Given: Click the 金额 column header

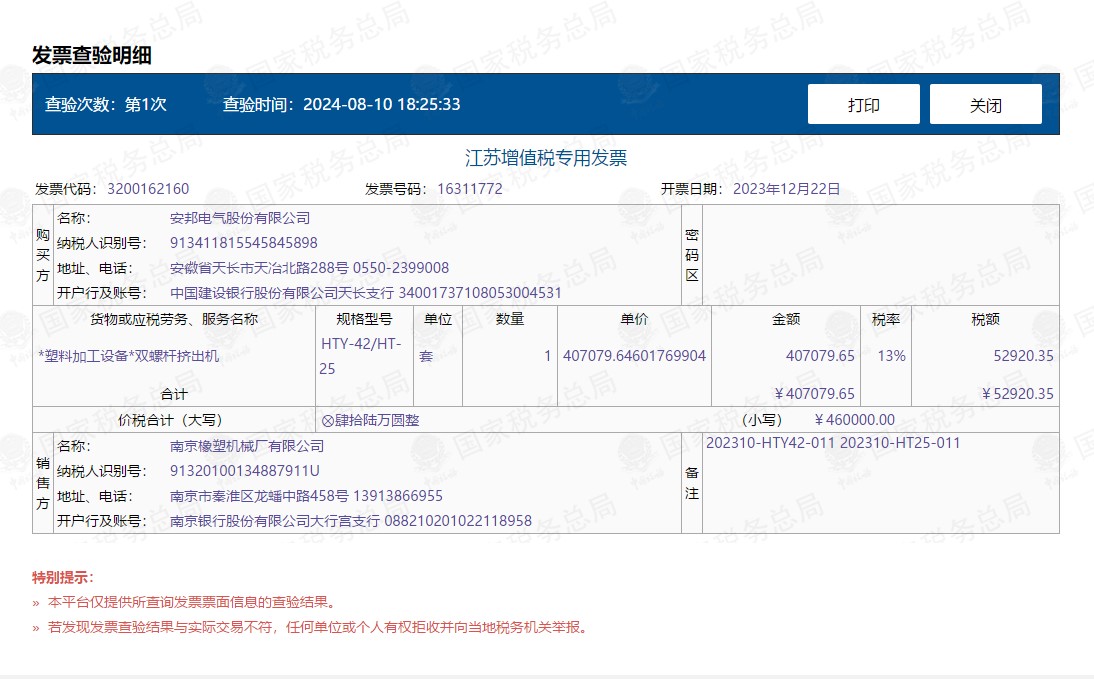Looking at the screenshot, I should tap(786, 319).
